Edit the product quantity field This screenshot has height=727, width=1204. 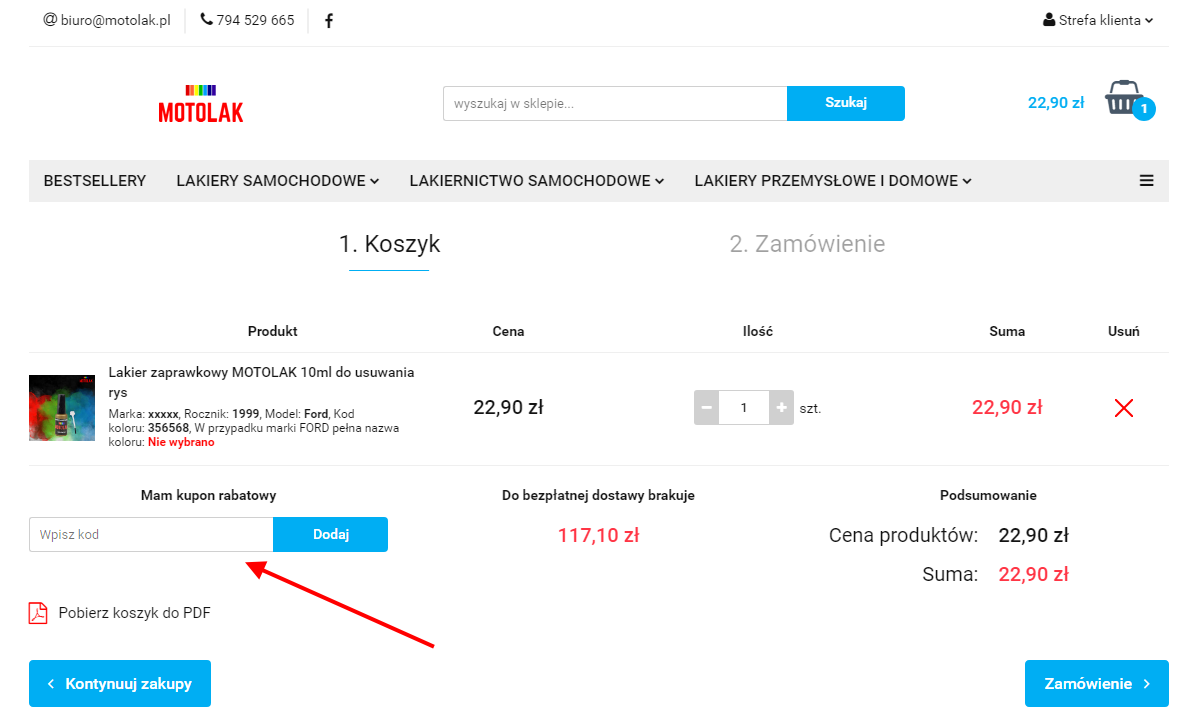coord(744,408)
